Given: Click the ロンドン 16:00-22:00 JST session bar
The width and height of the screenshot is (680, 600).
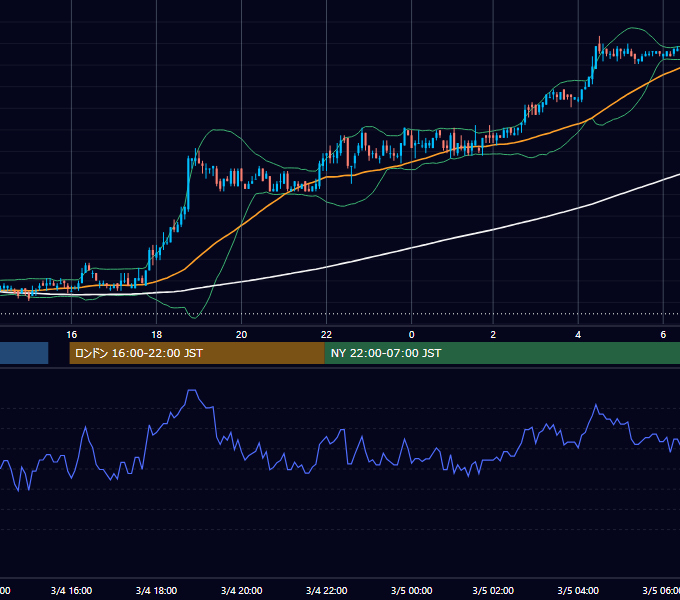Looking at the screenshot, I should click(x=197, y=353).
